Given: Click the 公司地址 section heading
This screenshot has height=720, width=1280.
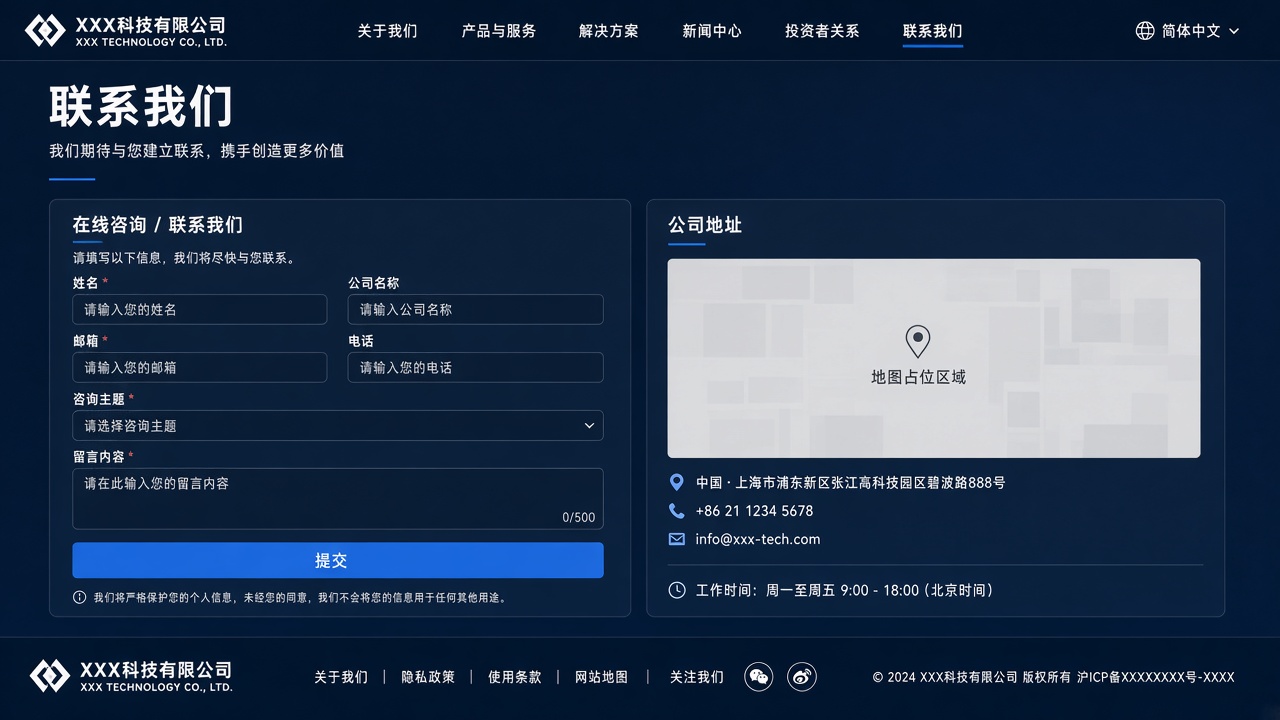Looking at the screenshot, I should 705,225.
